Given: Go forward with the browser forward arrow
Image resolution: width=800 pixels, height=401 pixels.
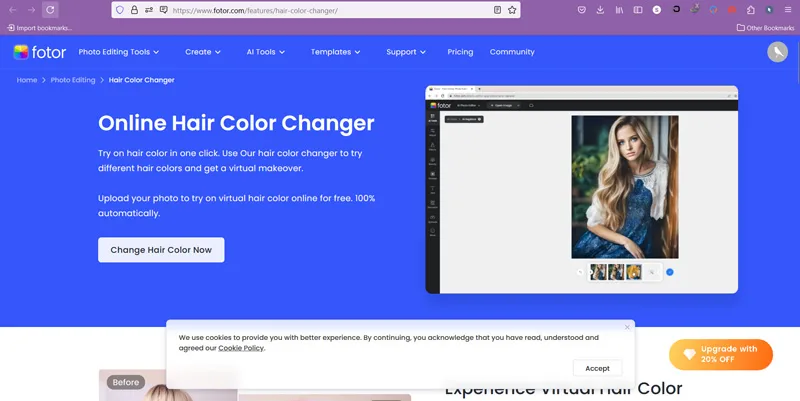Looking at the screenshot, I should tap(31, 10).
